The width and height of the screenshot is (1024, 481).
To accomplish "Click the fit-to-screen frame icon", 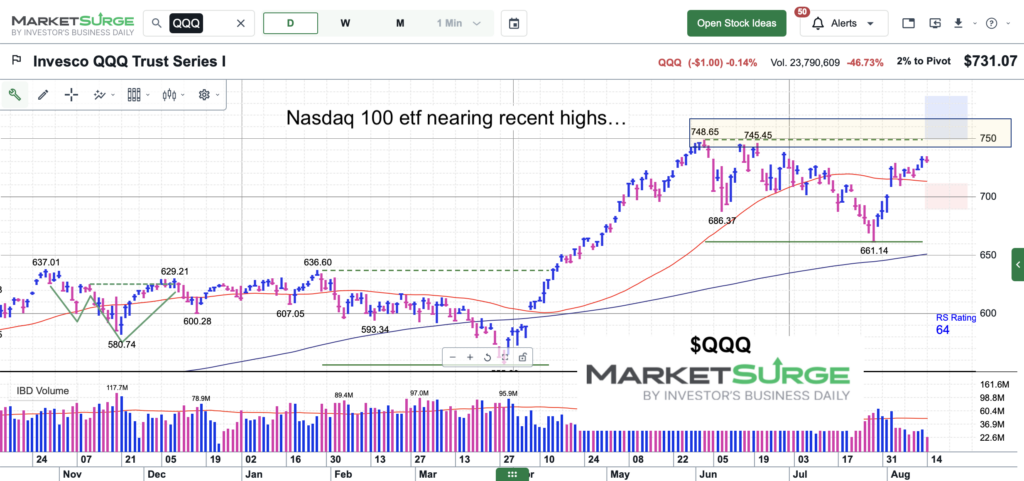I will pos(505,357).
